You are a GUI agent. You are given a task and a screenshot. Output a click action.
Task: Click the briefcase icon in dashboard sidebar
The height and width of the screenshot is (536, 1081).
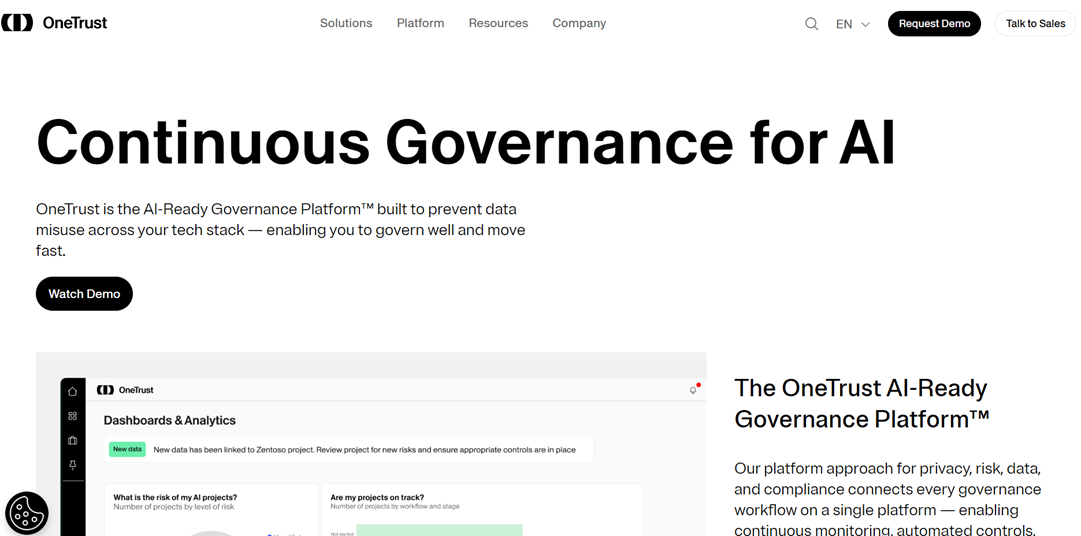(x=72, y=441)
